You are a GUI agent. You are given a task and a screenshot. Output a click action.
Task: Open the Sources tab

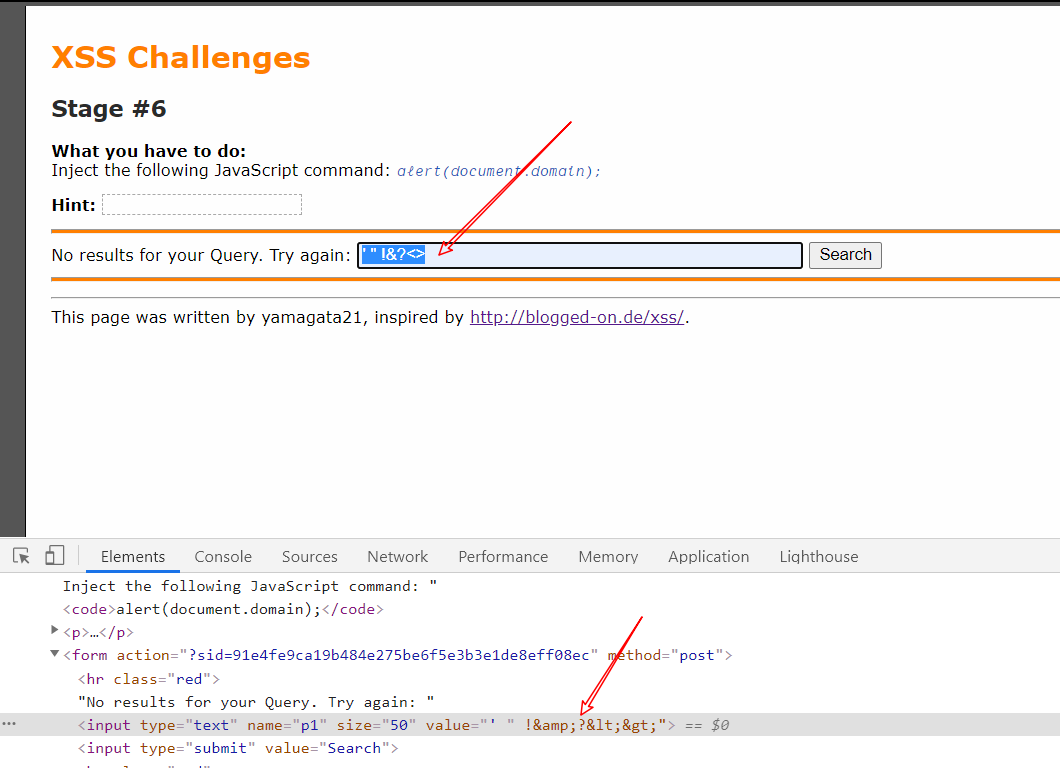coord(310,556)
